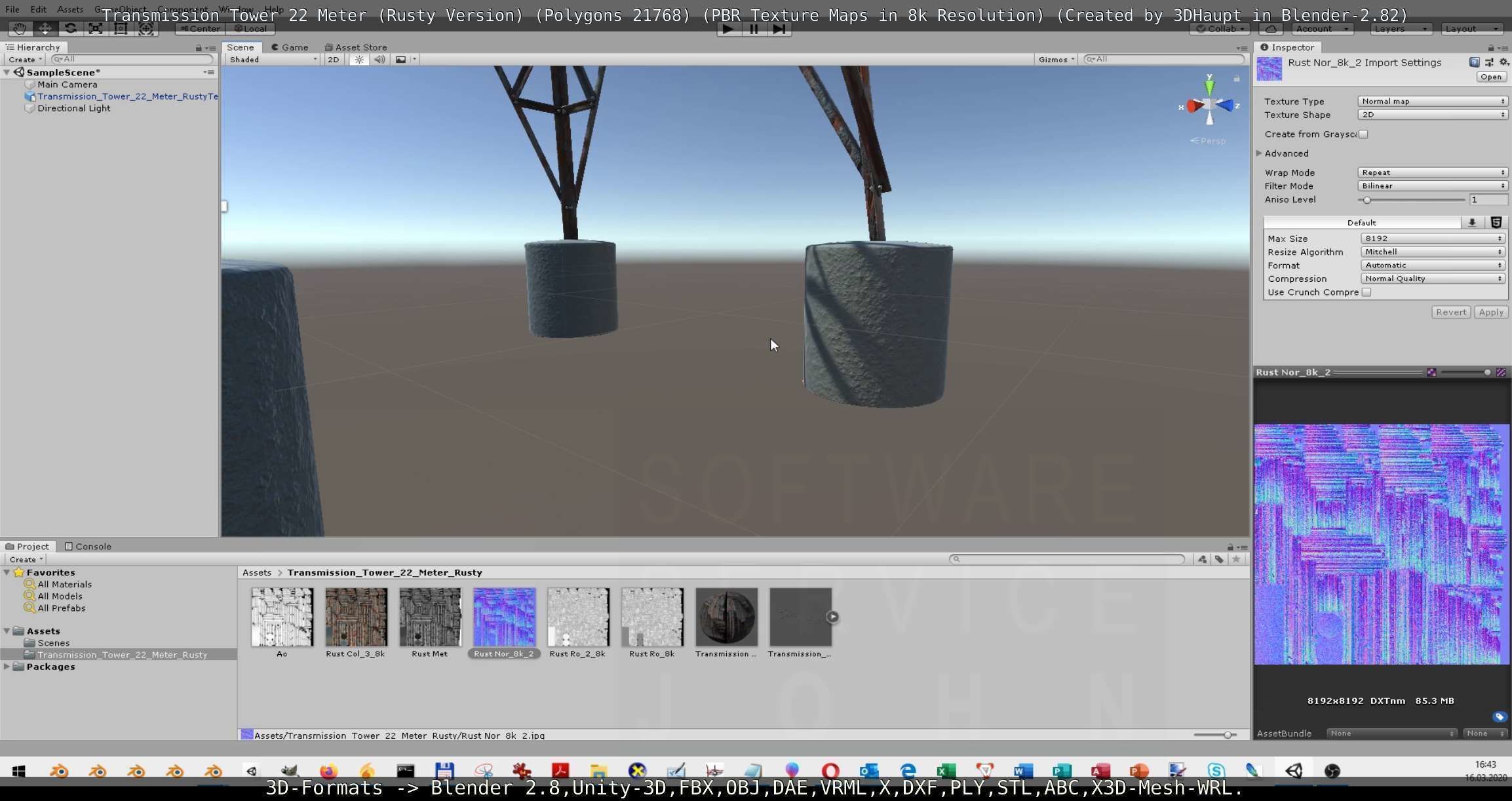This screenshot has height=801, width=1512.
Task: Select the Rust Col_3_8k texture thumbnail
Action: coord(356,617)
